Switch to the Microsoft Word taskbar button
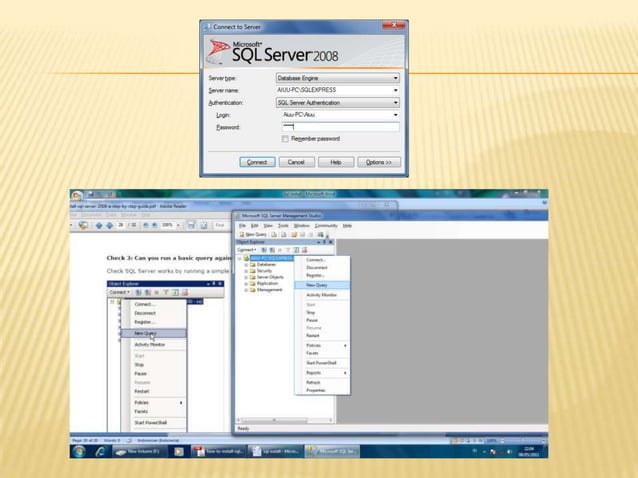 (276, 452)
